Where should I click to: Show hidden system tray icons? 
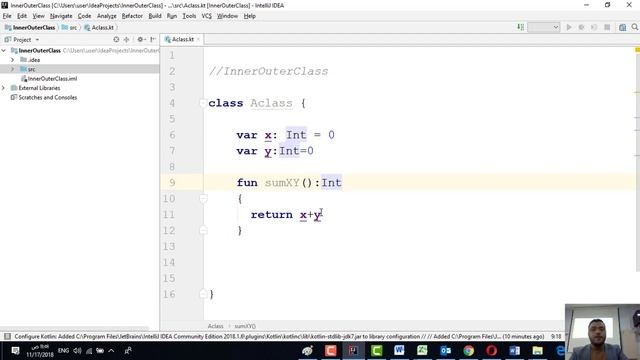point(111,351)
